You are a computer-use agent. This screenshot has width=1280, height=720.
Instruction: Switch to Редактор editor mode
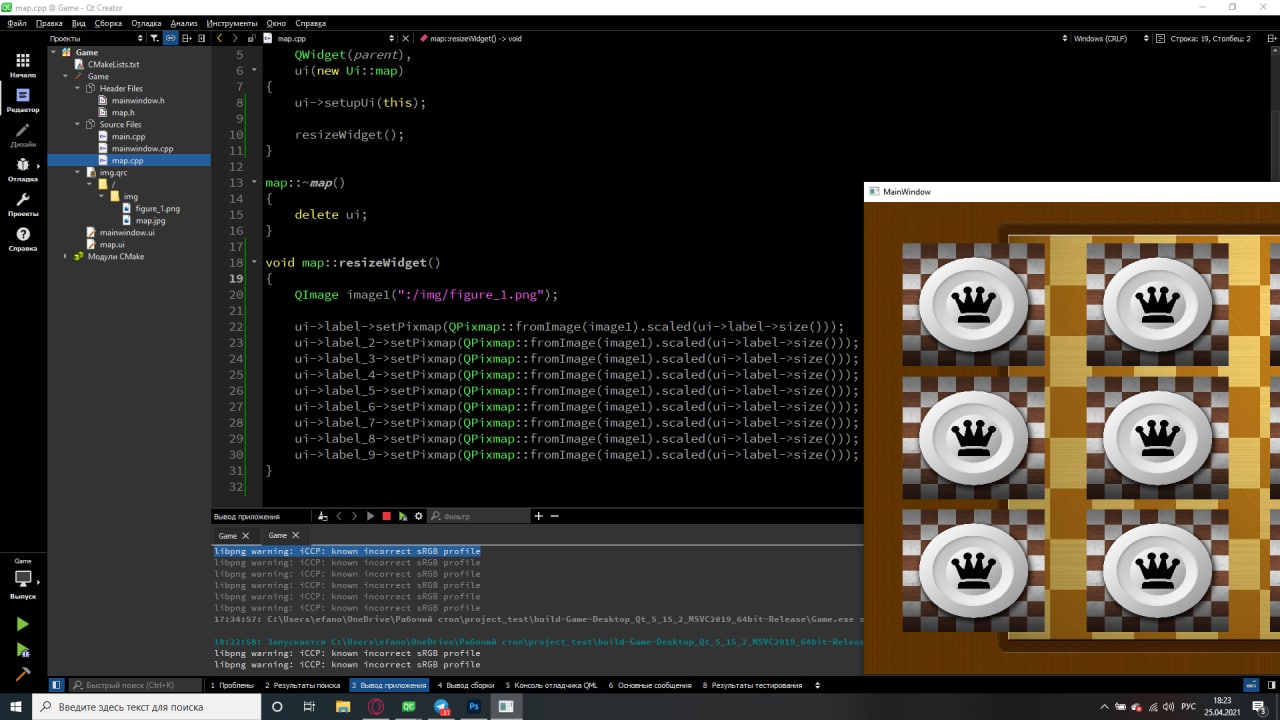tap(22, 100)
